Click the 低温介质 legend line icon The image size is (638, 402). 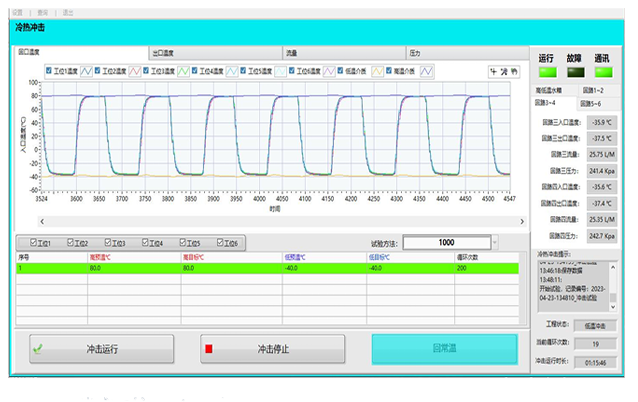(377, 71)
